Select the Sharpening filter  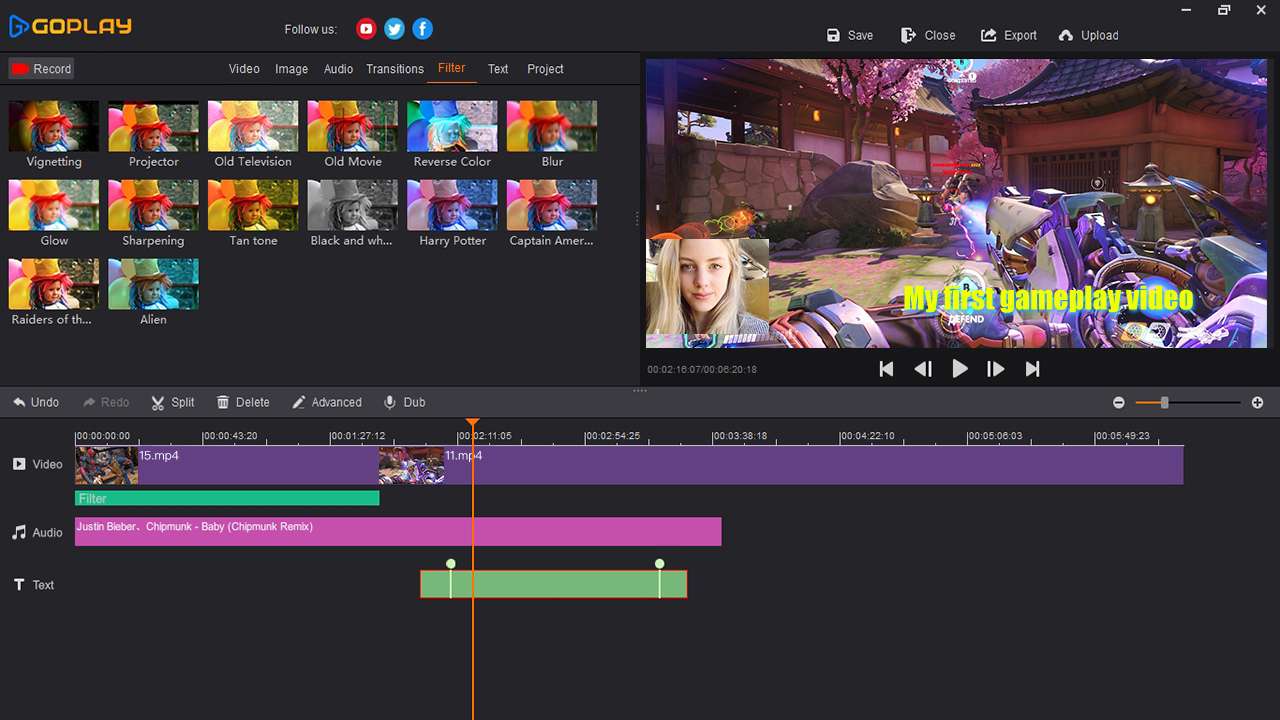pos(153,205)
